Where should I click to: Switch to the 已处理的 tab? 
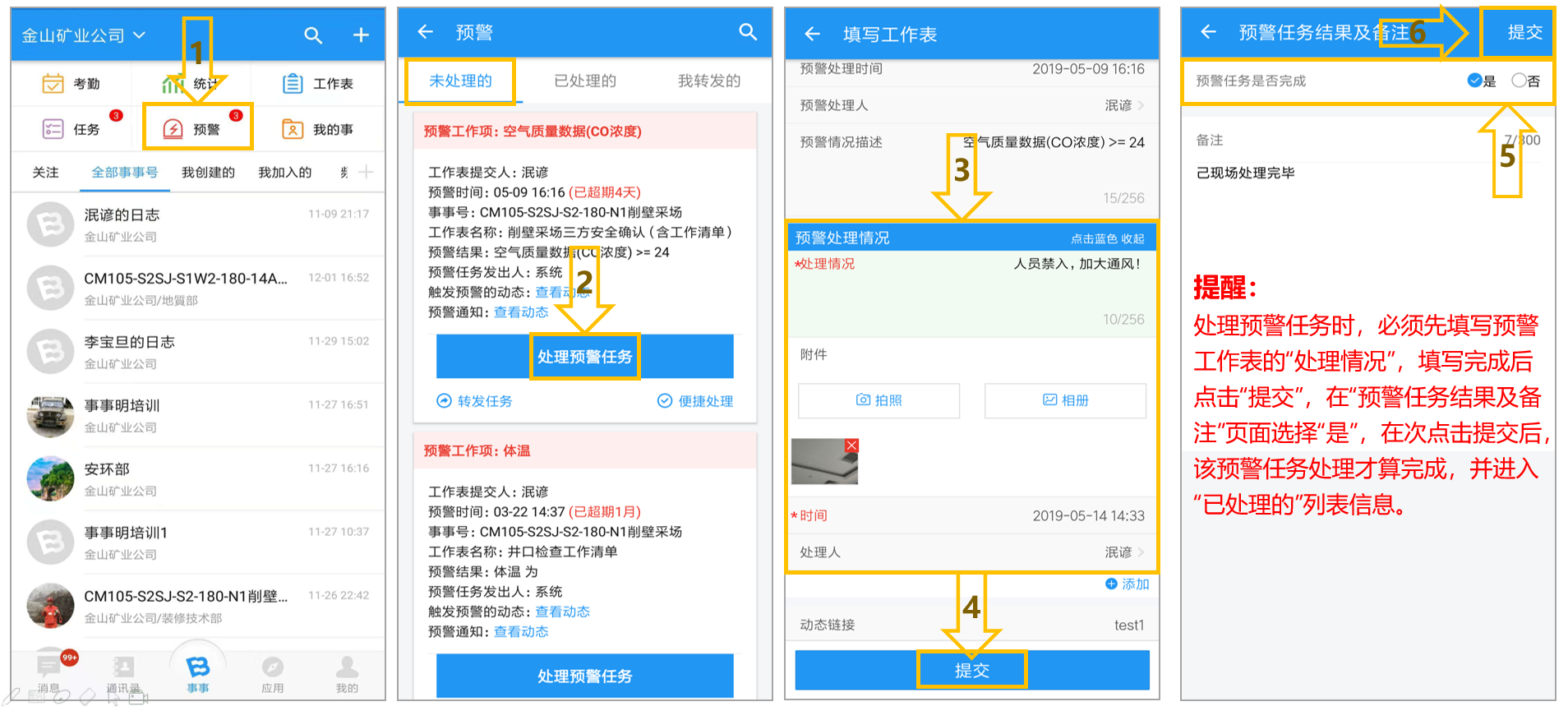pyautogui.click(x=585, y=81)
